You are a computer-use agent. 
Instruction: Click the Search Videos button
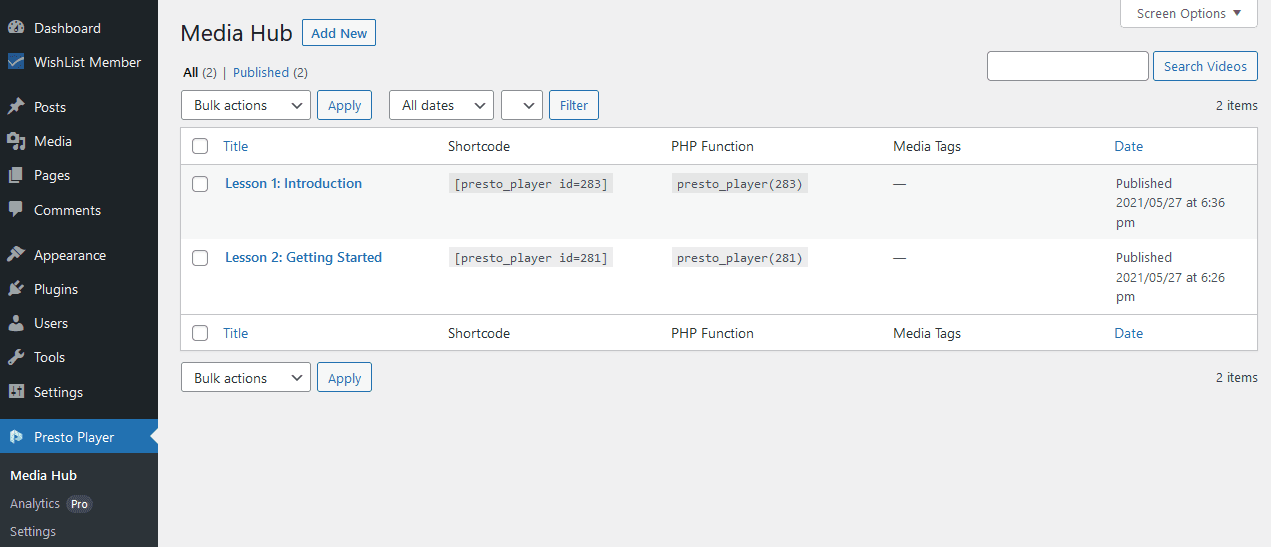1205,66
